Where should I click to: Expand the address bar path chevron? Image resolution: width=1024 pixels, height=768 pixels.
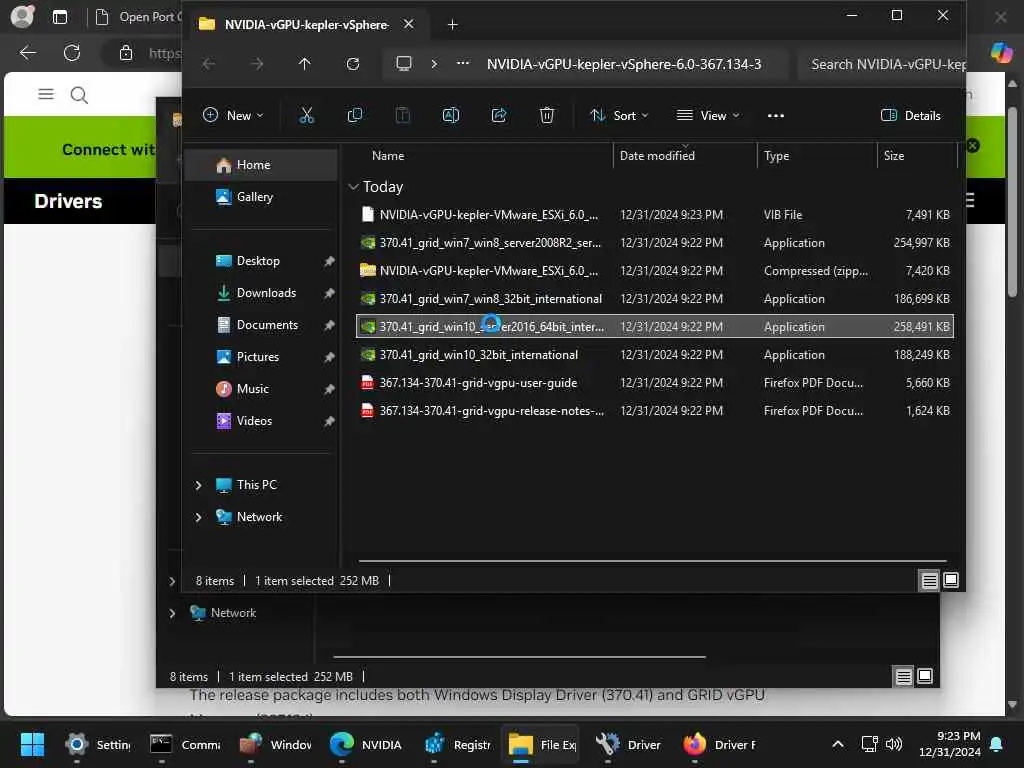click(x=434, y=64)
